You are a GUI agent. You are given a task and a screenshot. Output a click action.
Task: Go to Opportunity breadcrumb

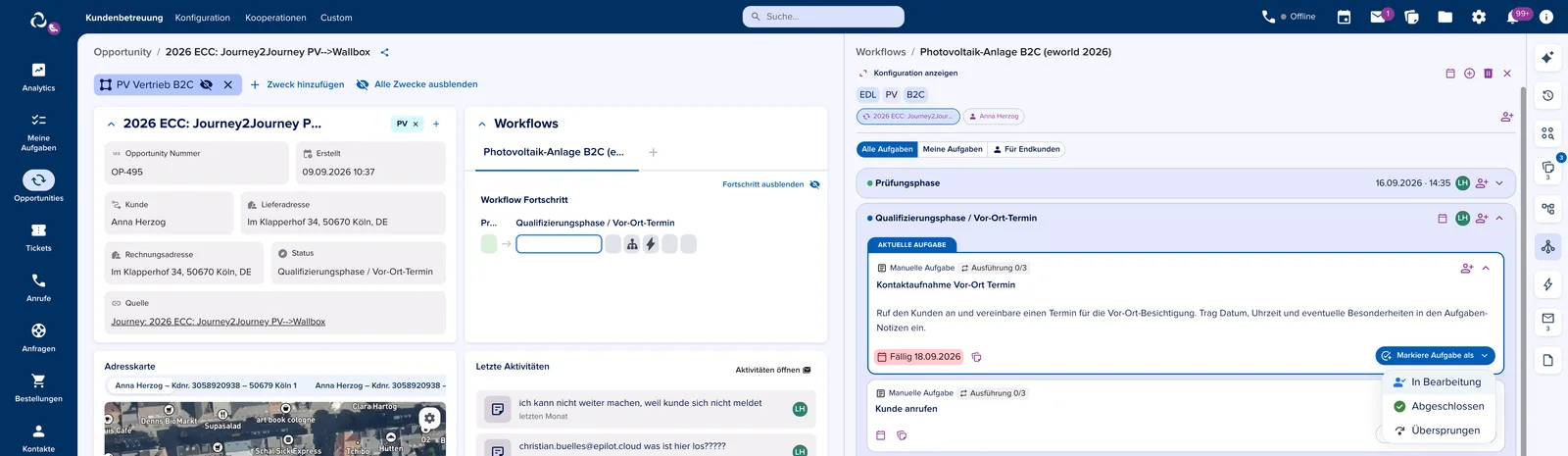pos(122,52)
